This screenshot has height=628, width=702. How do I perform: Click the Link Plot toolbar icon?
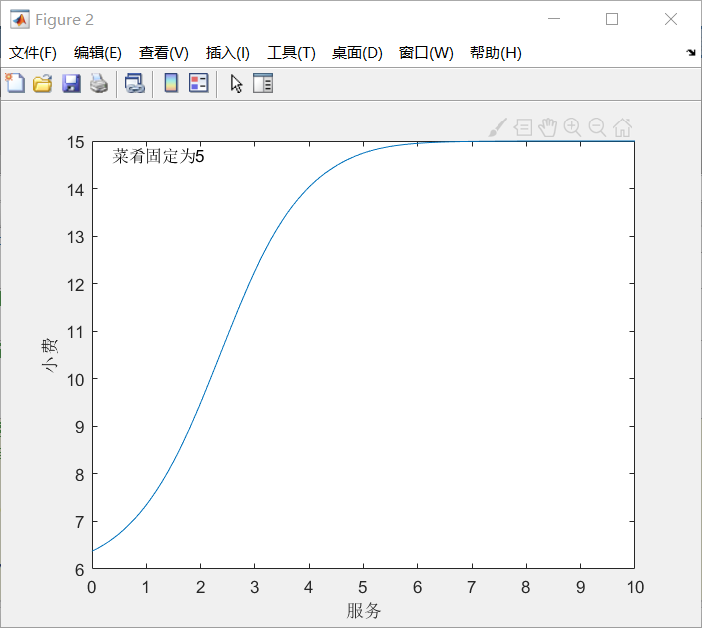tap(134, 83)
